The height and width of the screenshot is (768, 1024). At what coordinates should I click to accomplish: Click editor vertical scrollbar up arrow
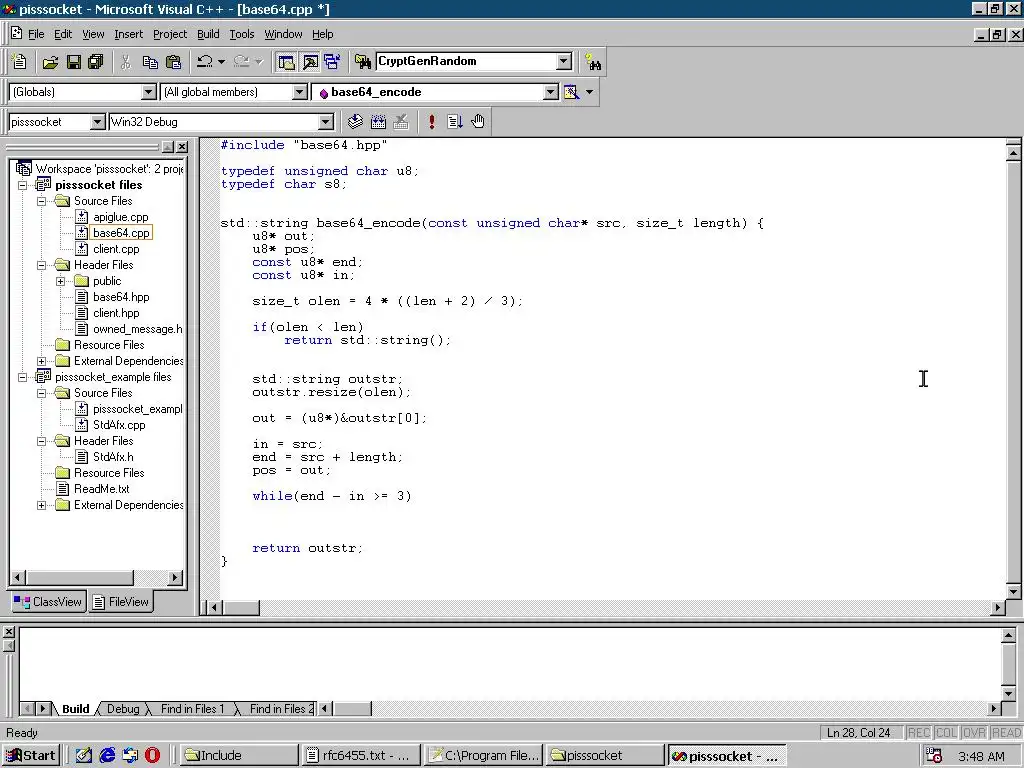1013,153
